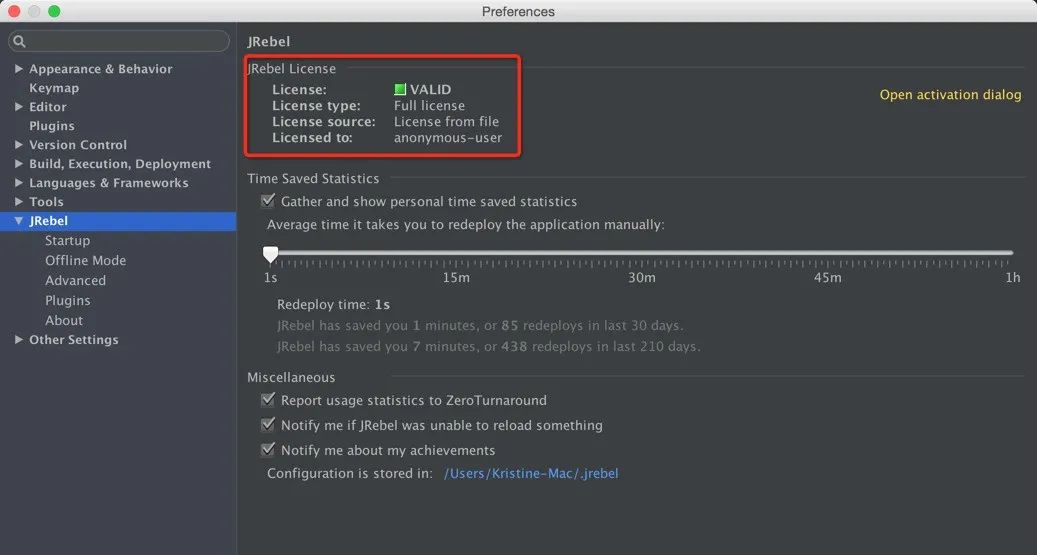Click the red close window button
Image resolution: width=1037 pixels, height=555 pixels.
click(13, 11)
